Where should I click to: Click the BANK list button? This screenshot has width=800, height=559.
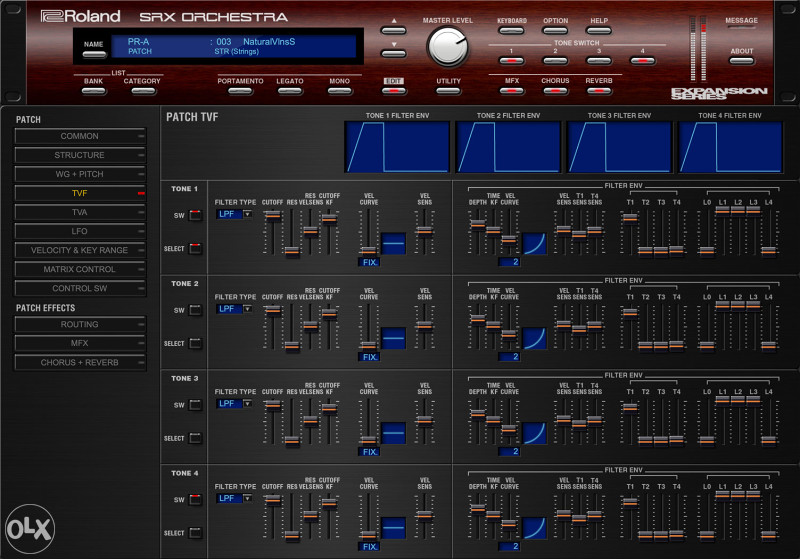click(x=94, y=91)
